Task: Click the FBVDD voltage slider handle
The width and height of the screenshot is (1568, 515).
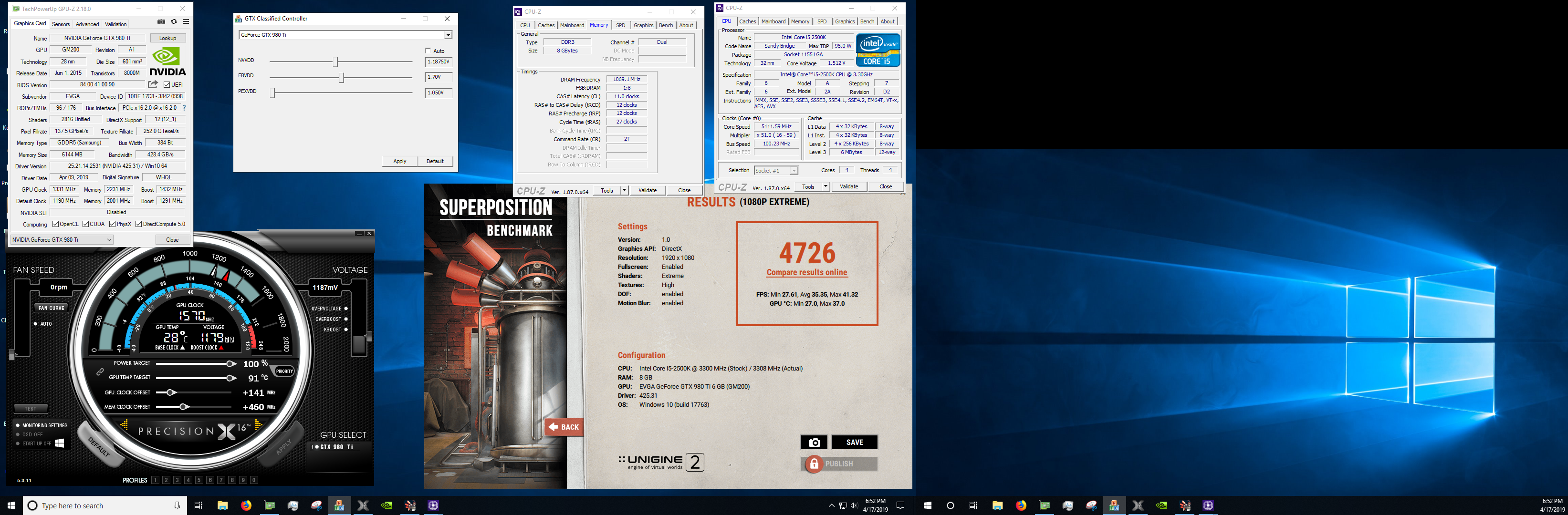Action: coord(342,77)
